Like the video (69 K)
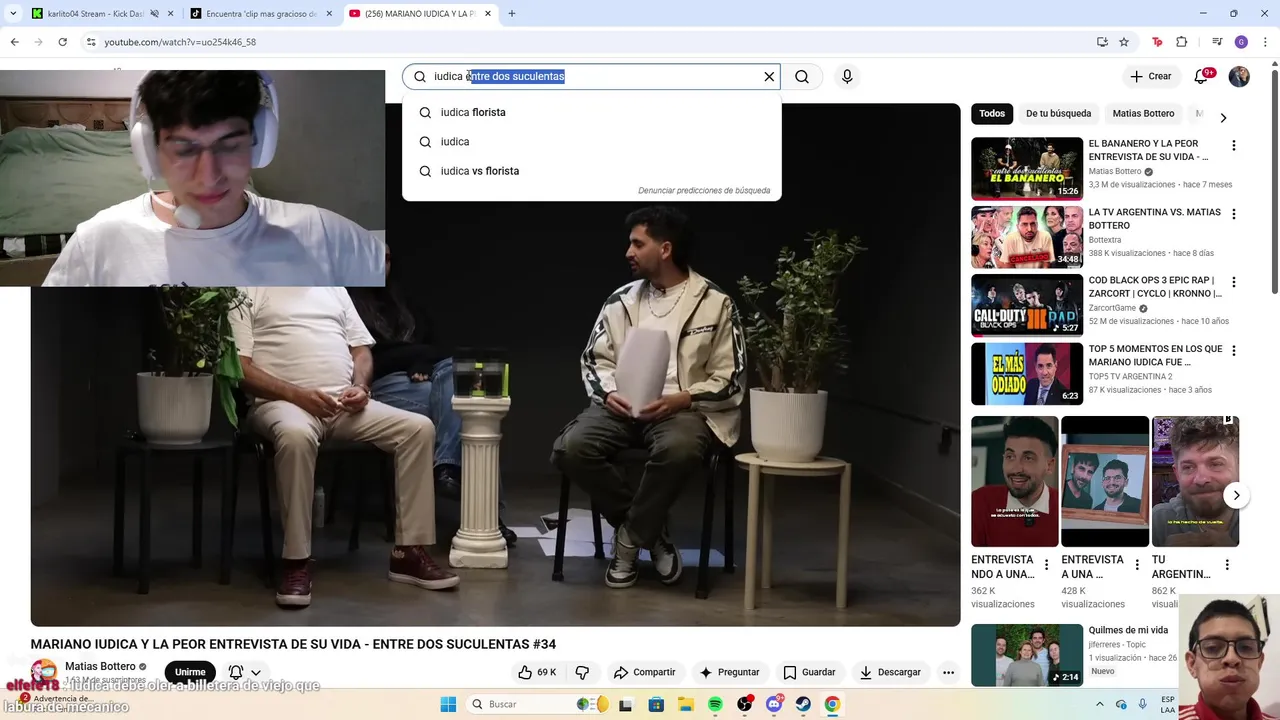Image resolution: width=1280 pixels, height=720 pixels. point(537,672)
